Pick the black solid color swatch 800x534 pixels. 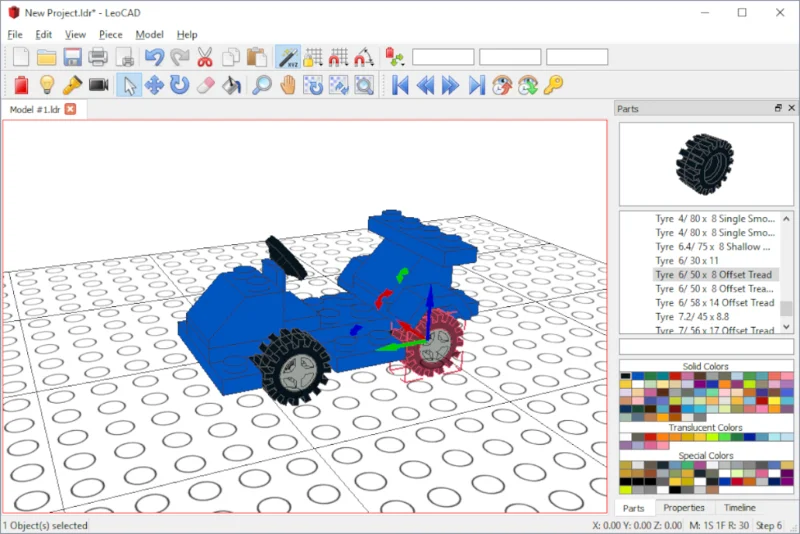coord(626,376)
